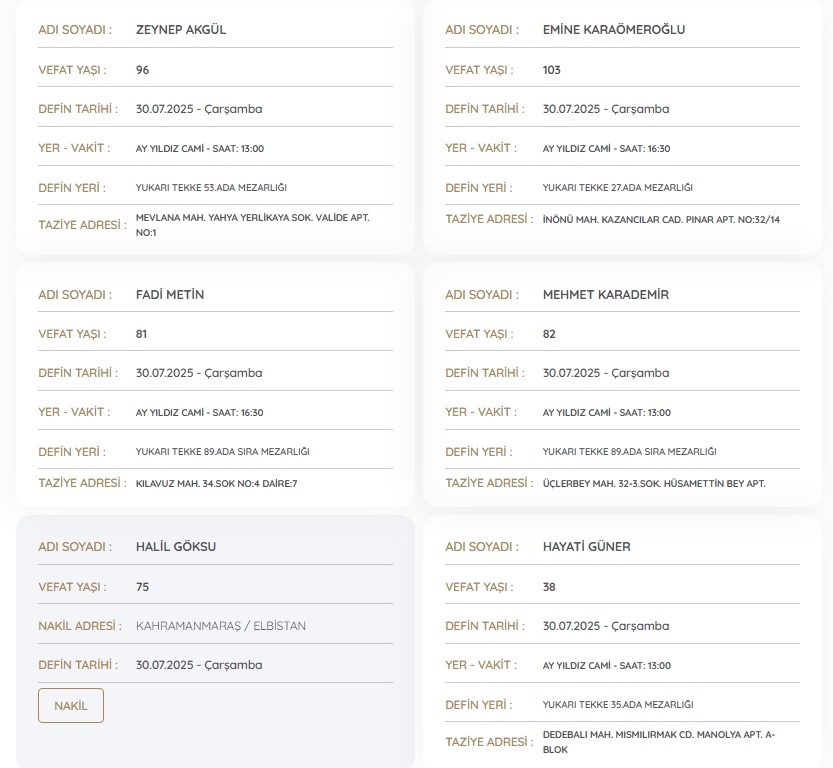Click the name Emine Karaömeroğlu

(x=614, y=30)
